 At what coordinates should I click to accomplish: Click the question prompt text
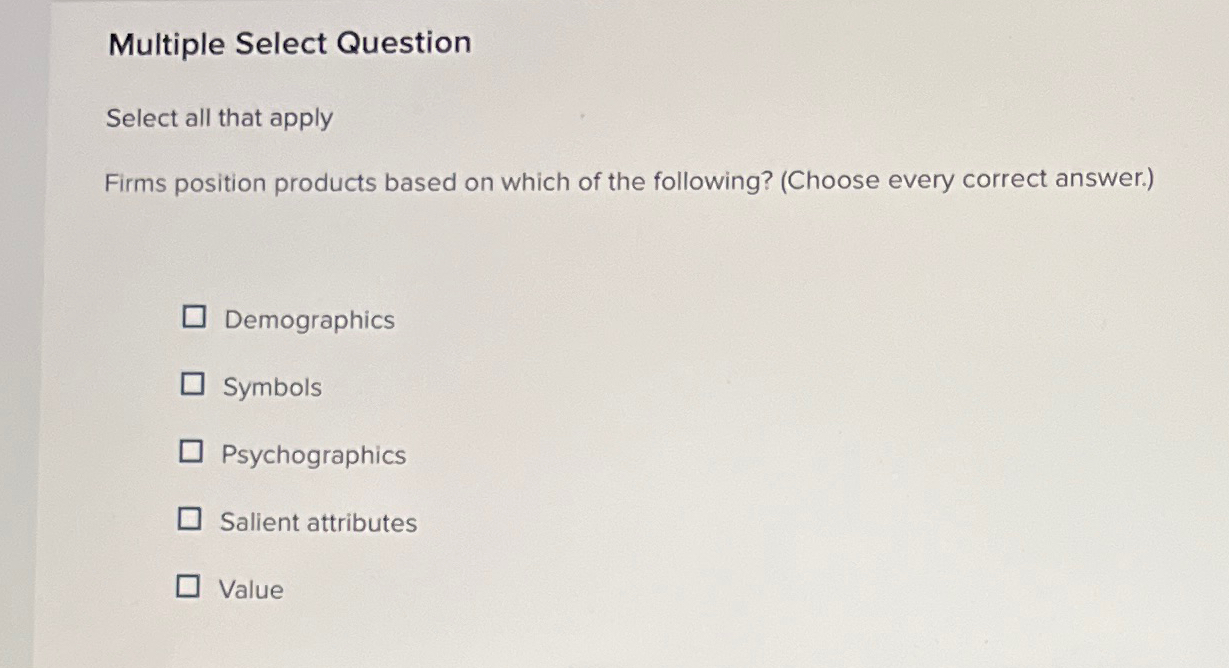628,180
